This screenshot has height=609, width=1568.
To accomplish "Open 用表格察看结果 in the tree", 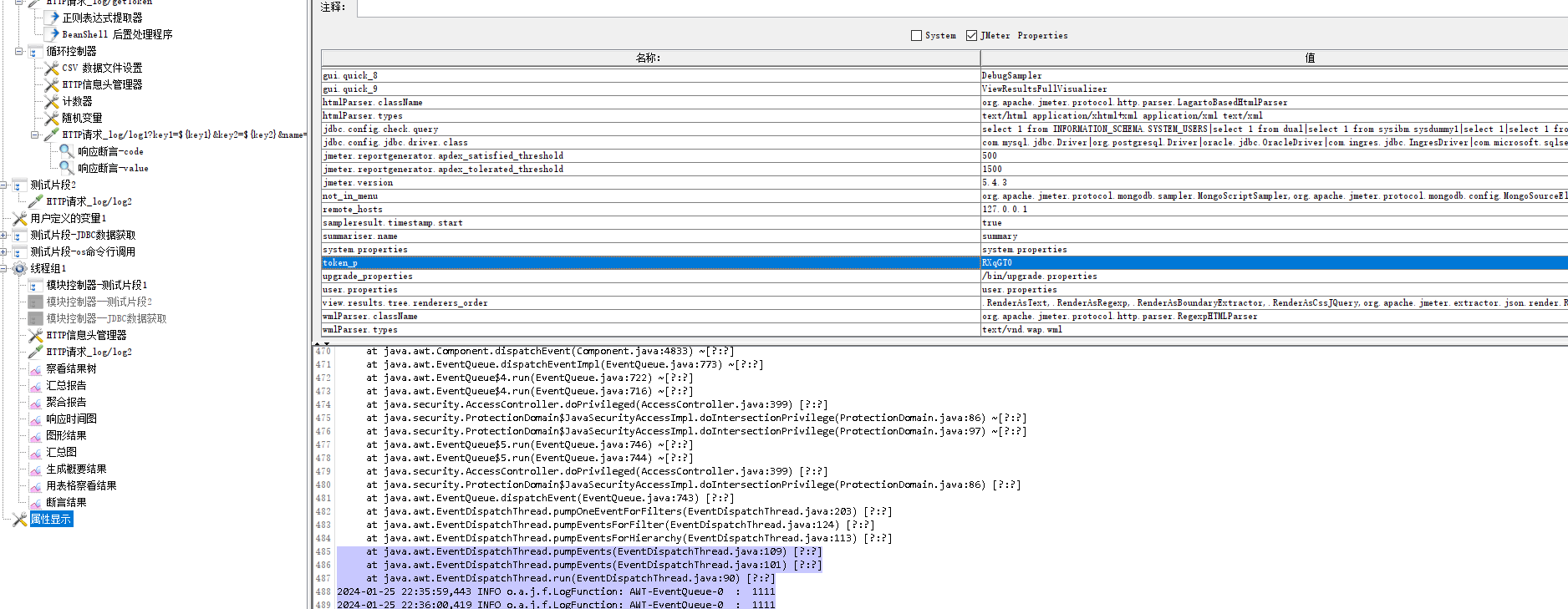I will pos(82,485).
